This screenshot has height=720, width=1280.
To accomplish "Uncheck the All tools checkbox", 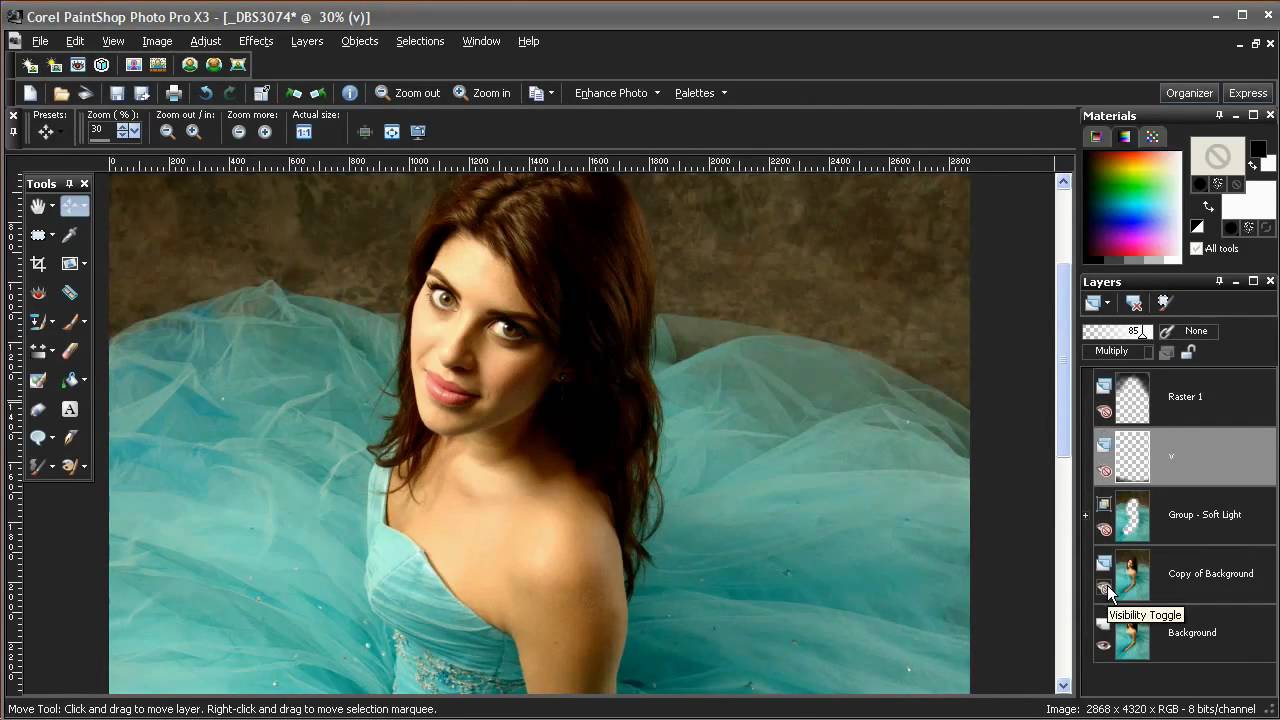I will click(1196, 249).
